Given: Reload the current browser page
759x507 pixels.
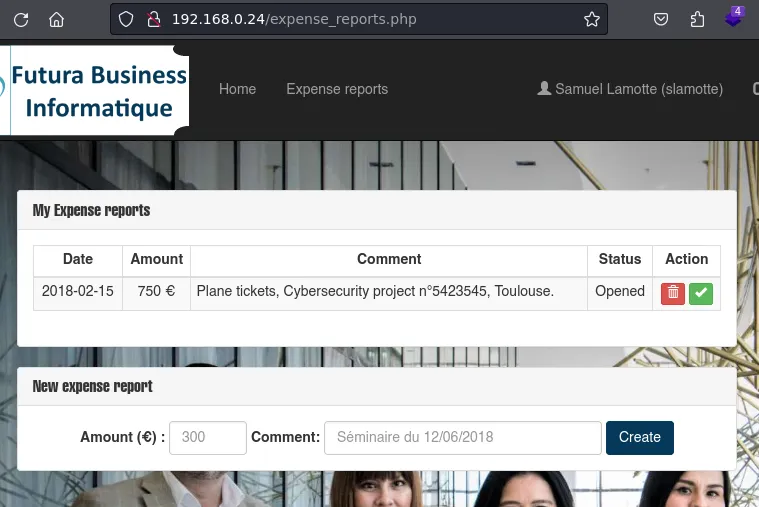Looking at the screenshot, I should coord(21,19).
